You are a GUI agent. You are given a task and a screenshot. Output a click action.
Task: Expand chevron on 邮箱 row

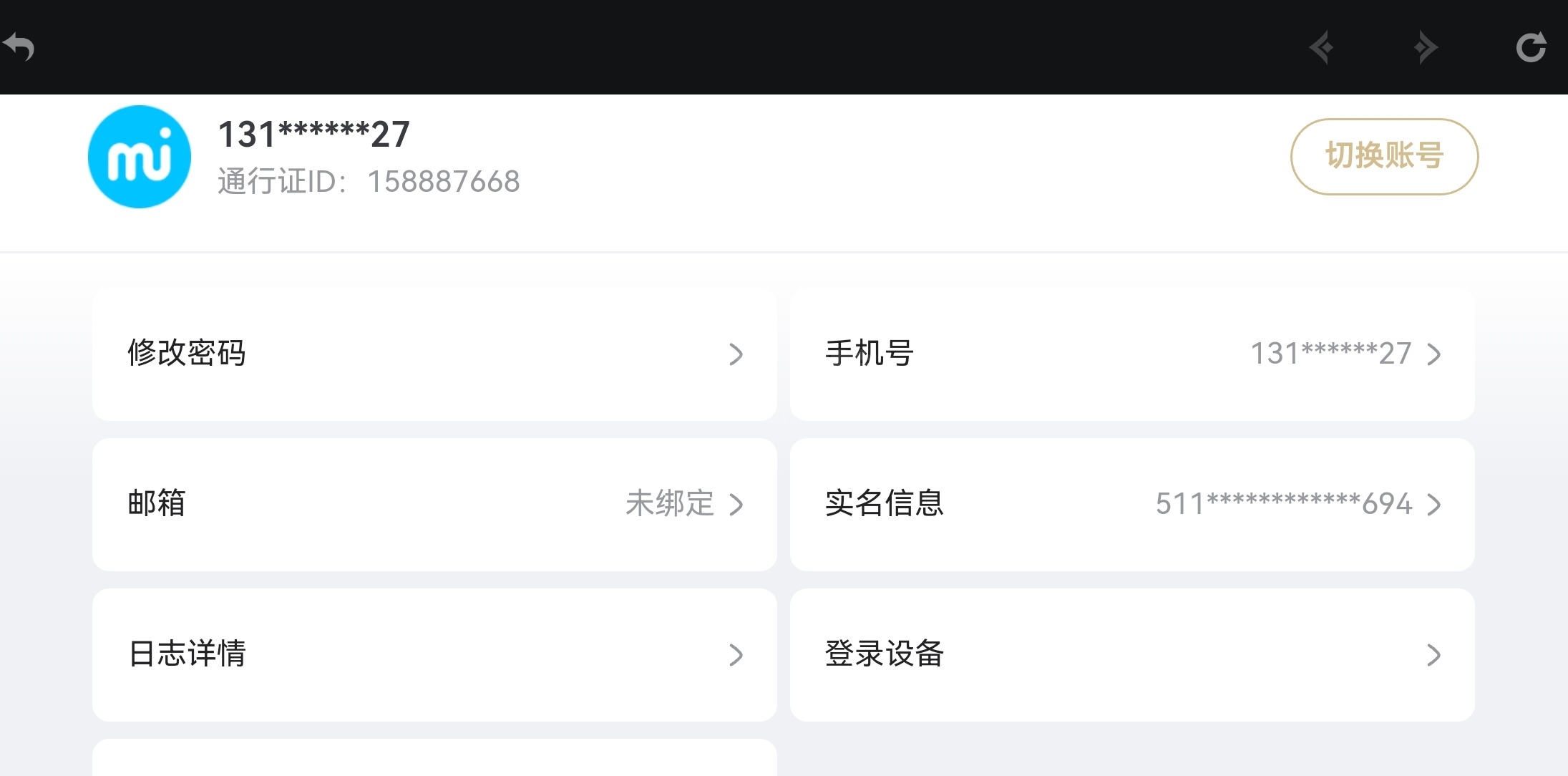[736, 505]
